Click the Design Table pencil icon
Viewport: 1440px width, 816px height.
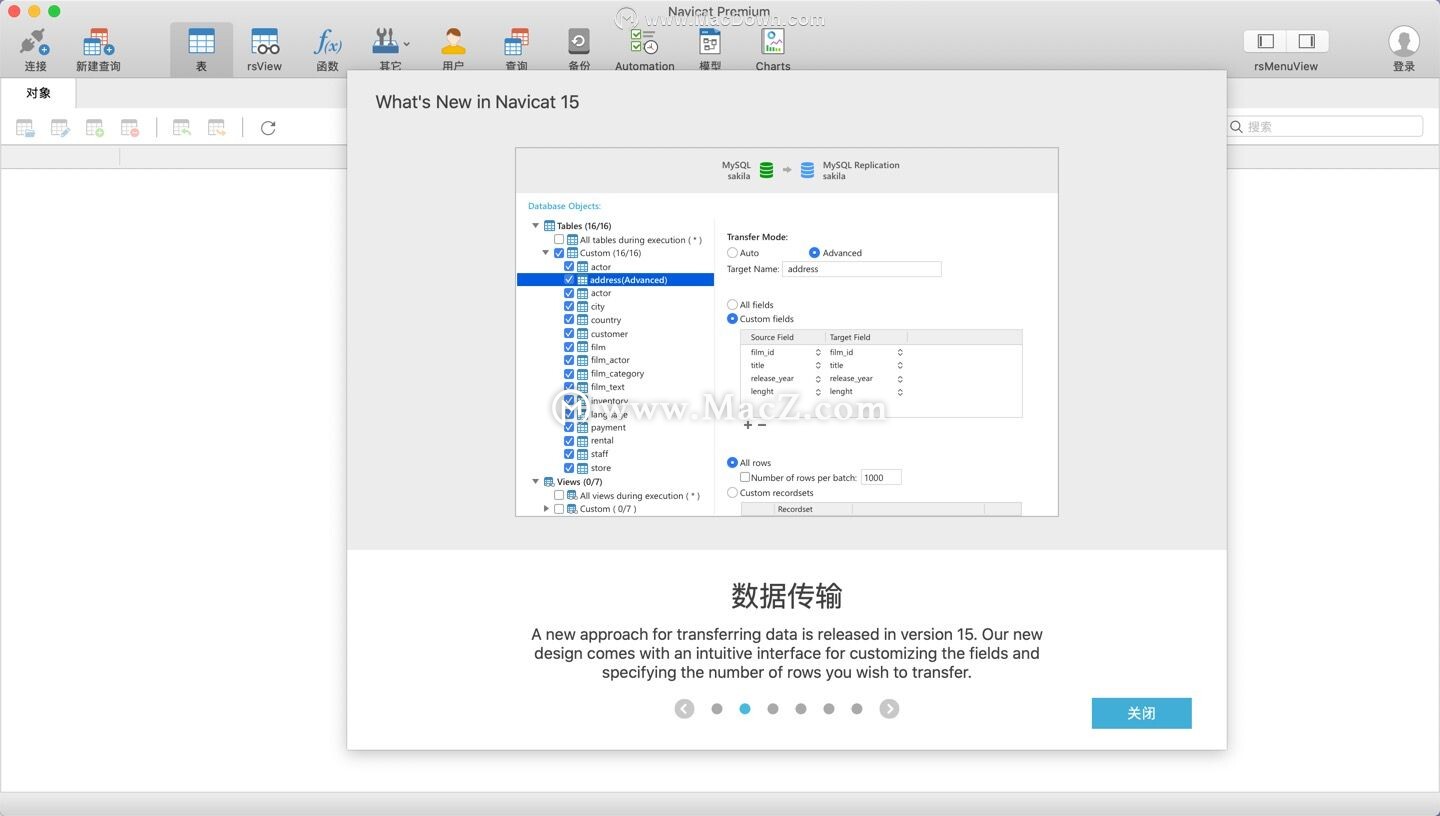click(60, 128)
